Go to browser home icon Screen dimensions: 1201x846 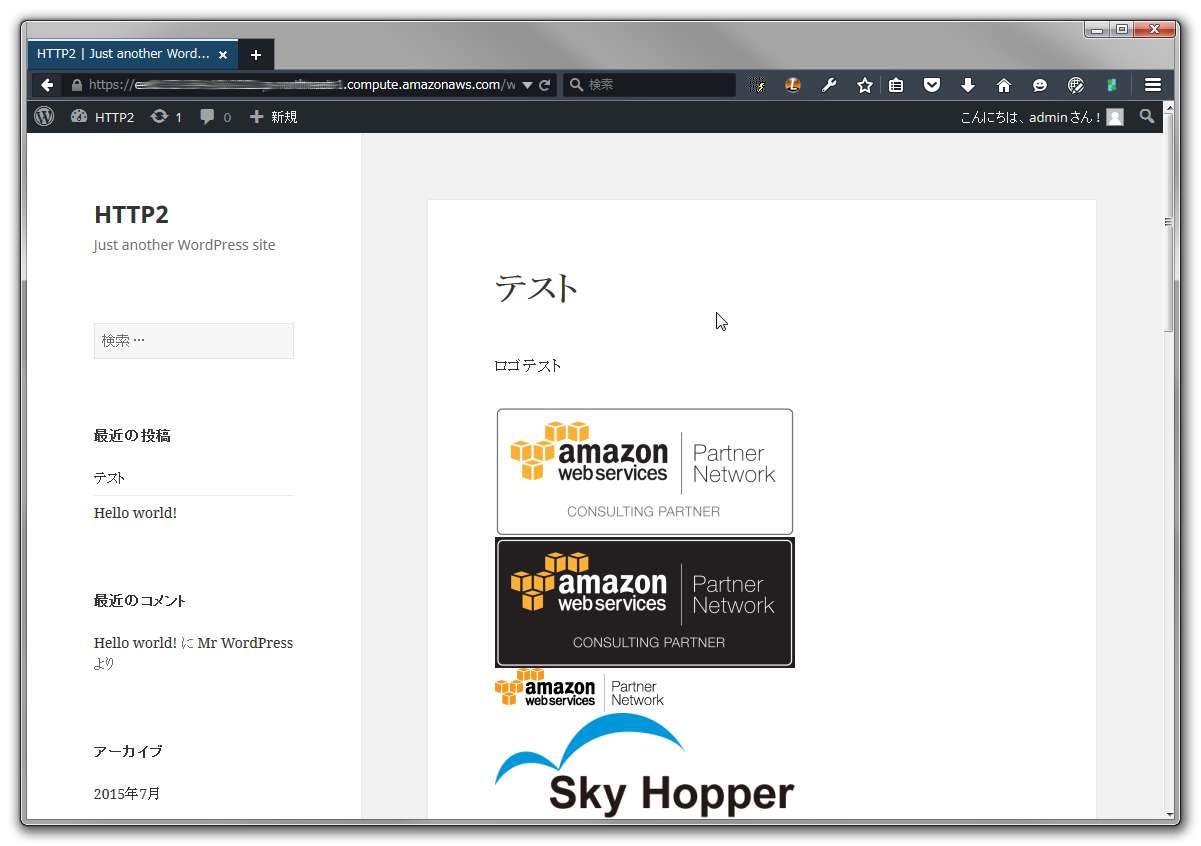coord(1004,85)
